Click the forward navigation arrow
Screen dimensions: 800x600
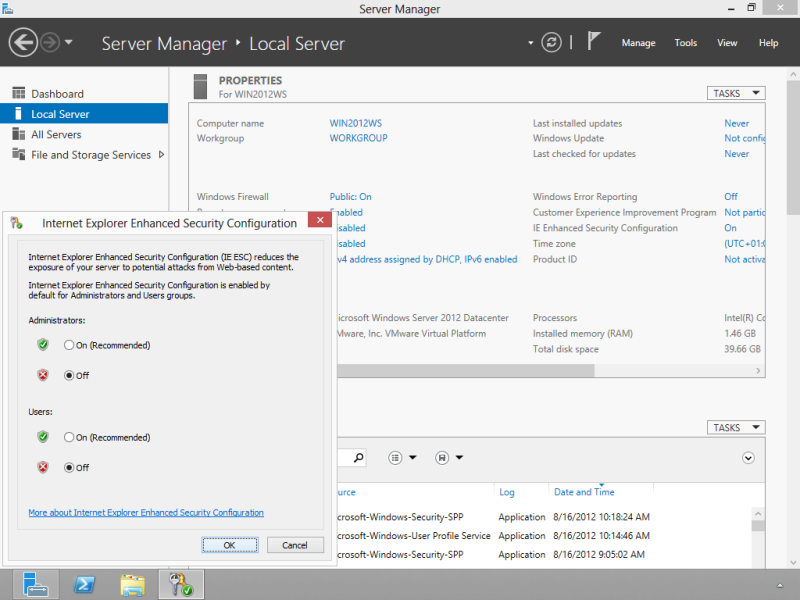click(x=50, y=42)
